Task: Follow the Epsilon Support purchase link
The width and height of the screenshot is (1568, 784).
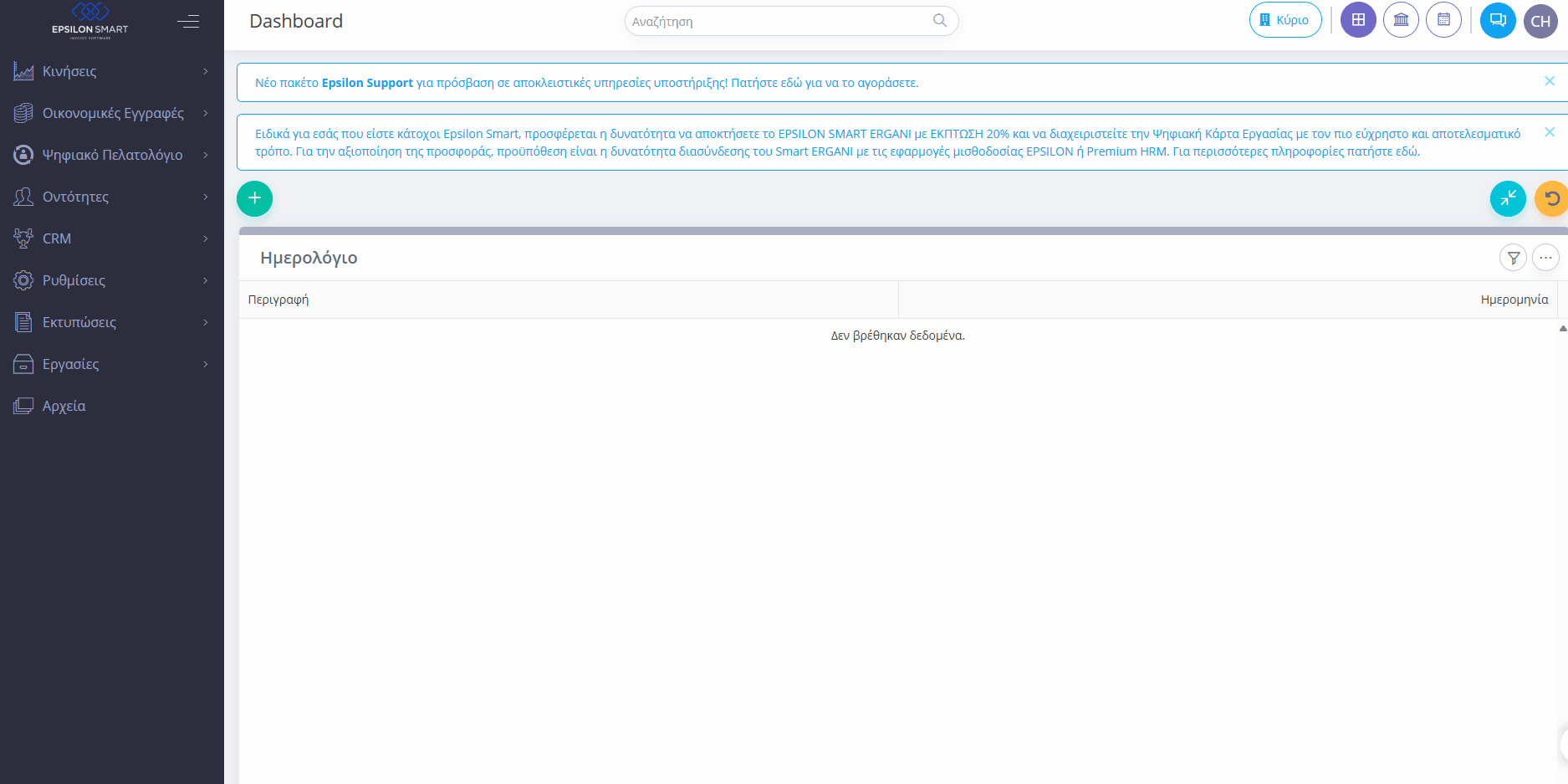Action: click(587, 83)
